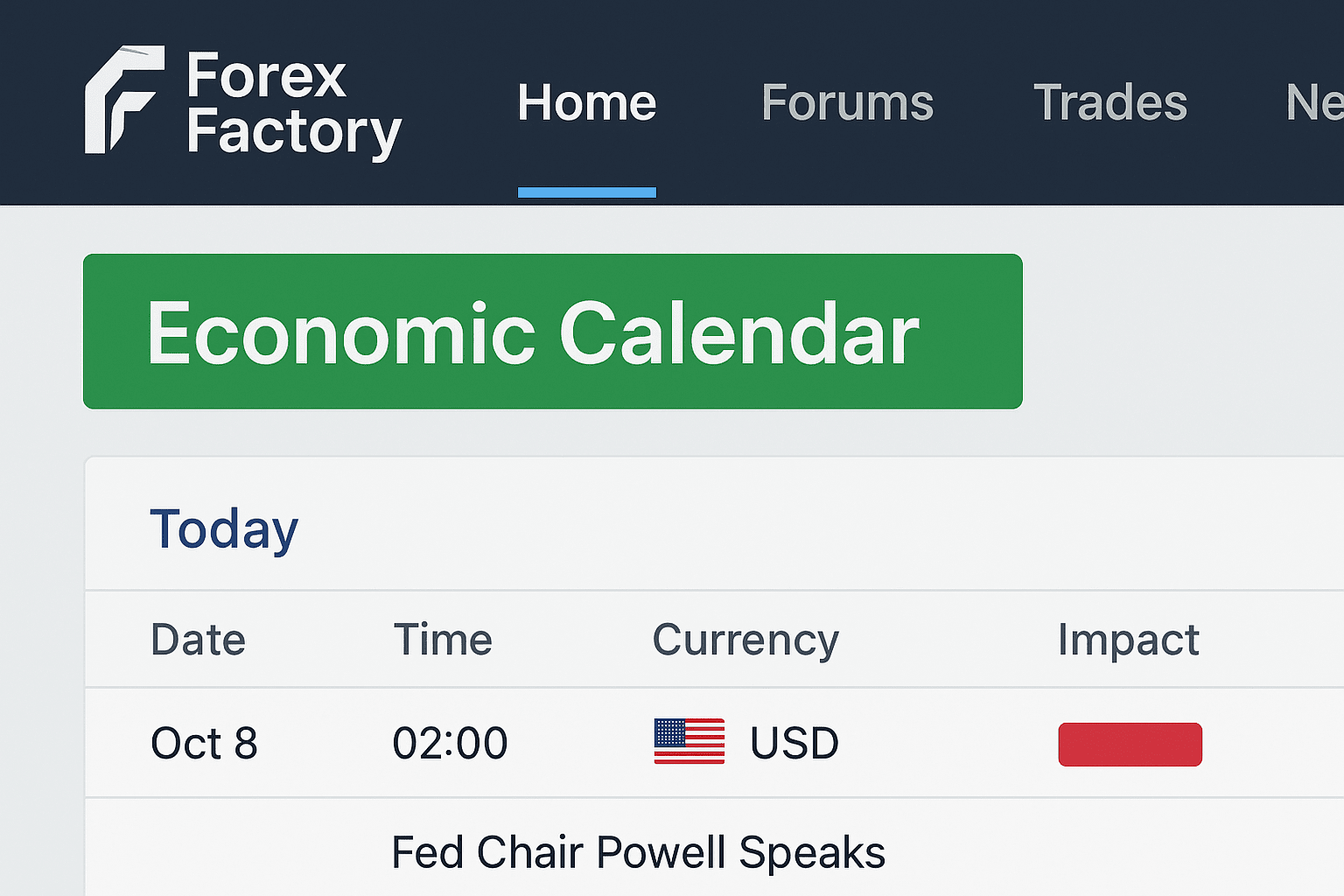Select the Oct 8 date cell
The width and height of the screenshot is (1344, 896).
tap(204, 744)
